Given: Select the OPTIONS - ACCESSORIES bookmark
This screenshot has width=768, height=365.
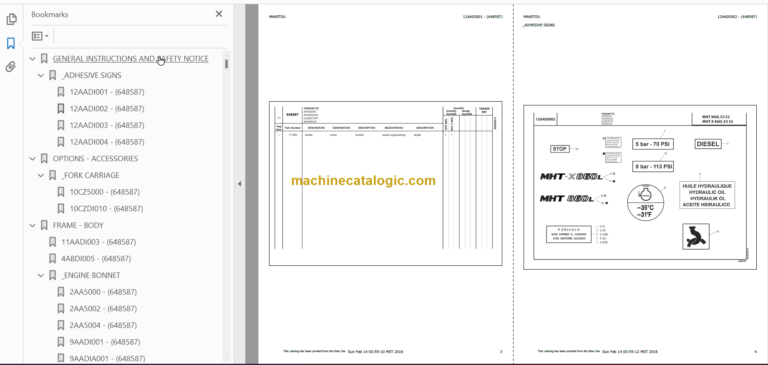Looking at the screenshot, I should [95, 159].
